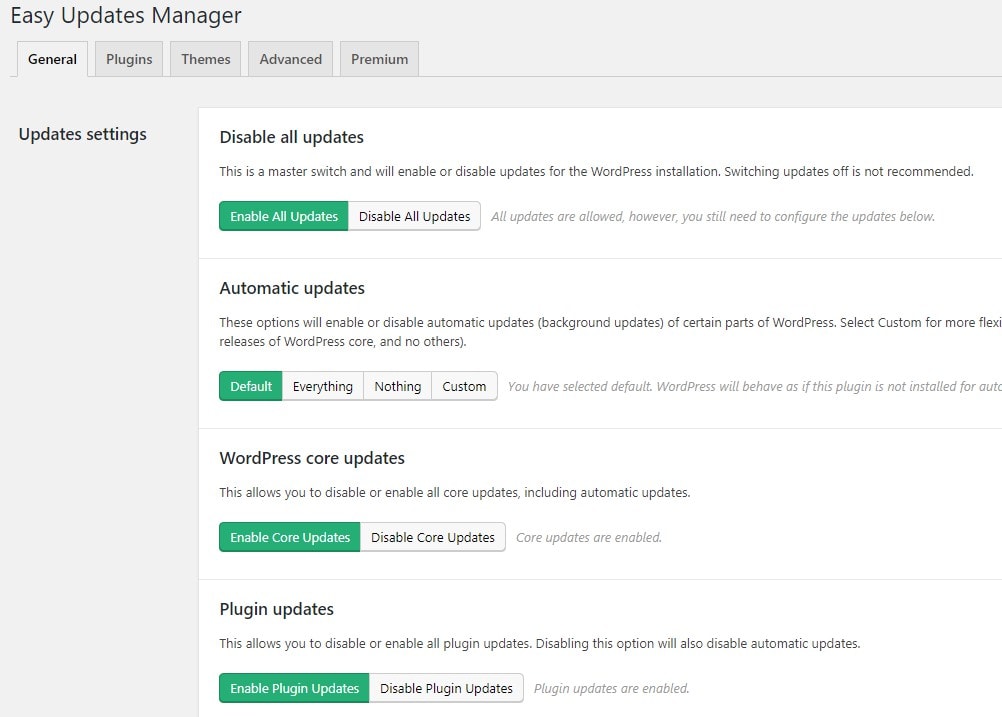This screenshot has width=1002, height=717.
Task: Click the 'Core updates are enabled' status text
Action: tap(588, 537)
